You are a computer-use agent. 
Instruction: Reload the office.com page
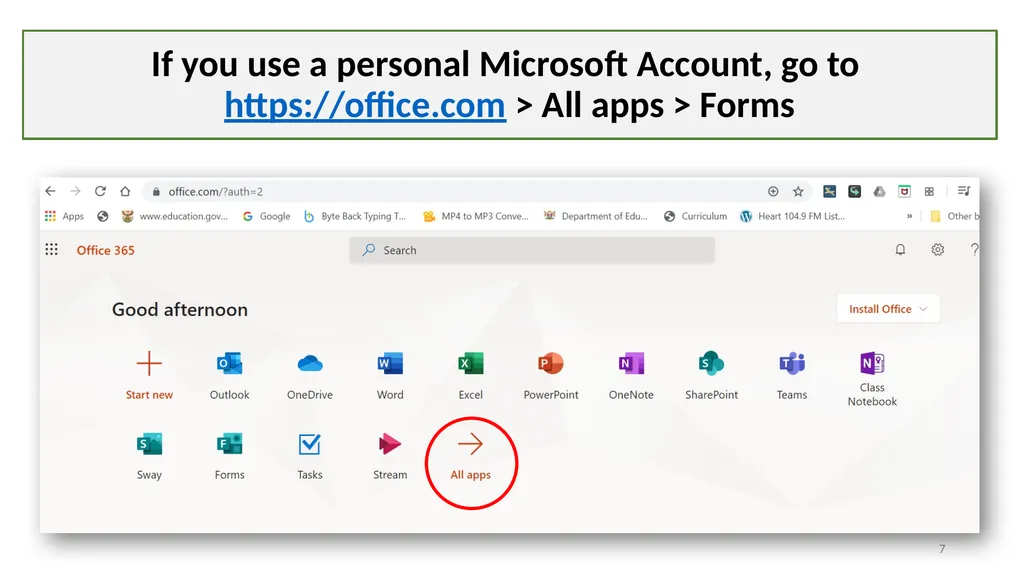pos(100,191)
